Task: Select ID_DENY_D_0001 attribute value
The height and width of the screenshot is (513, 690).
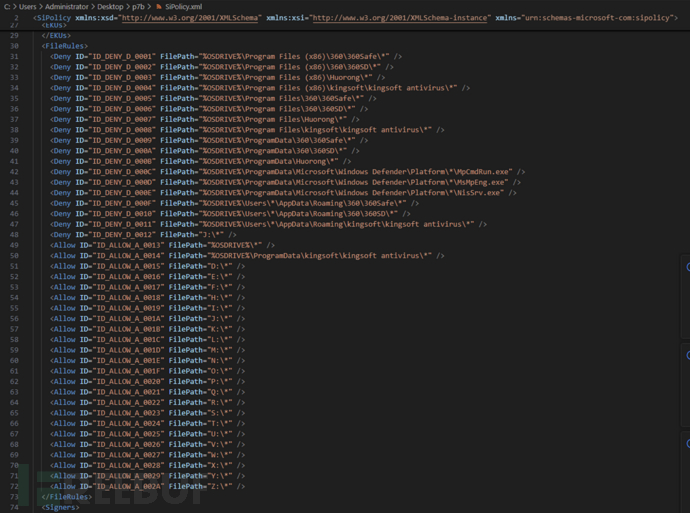Action: 122,56
